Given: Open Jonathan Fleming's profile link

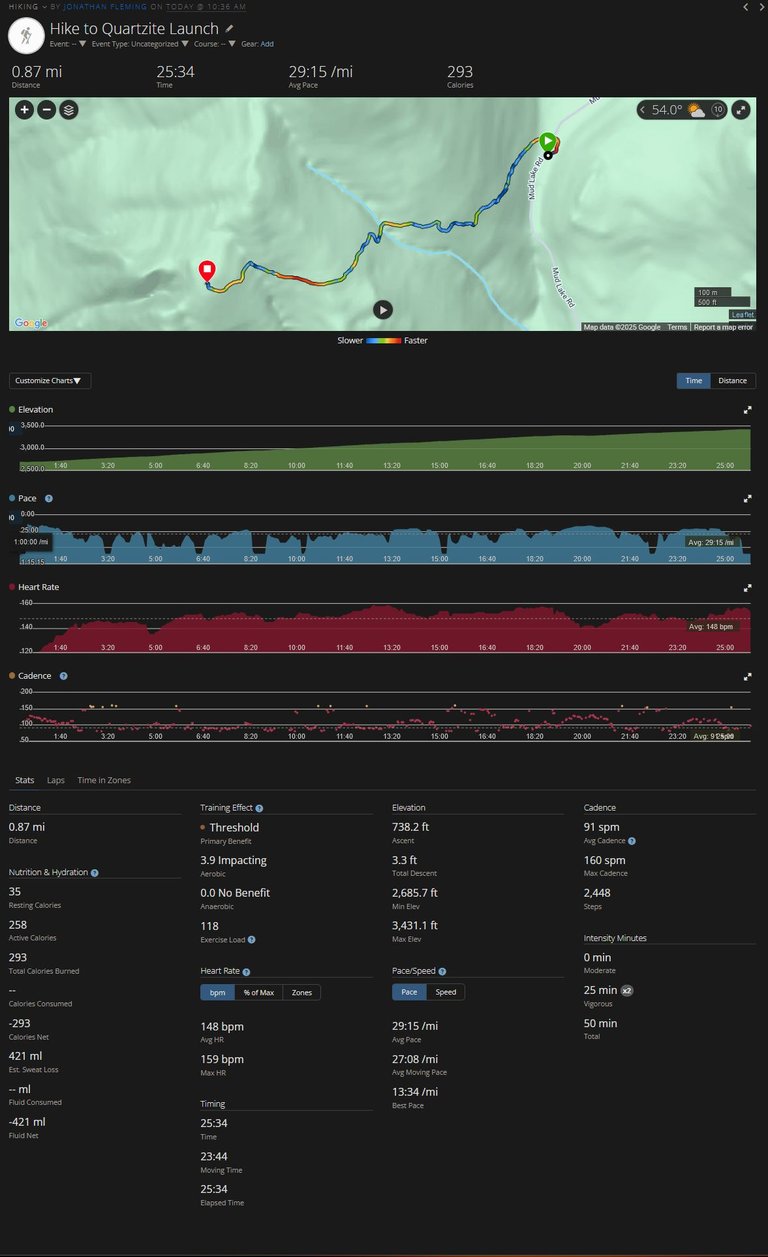Looking at the screenshot, I should coord(105,6).
